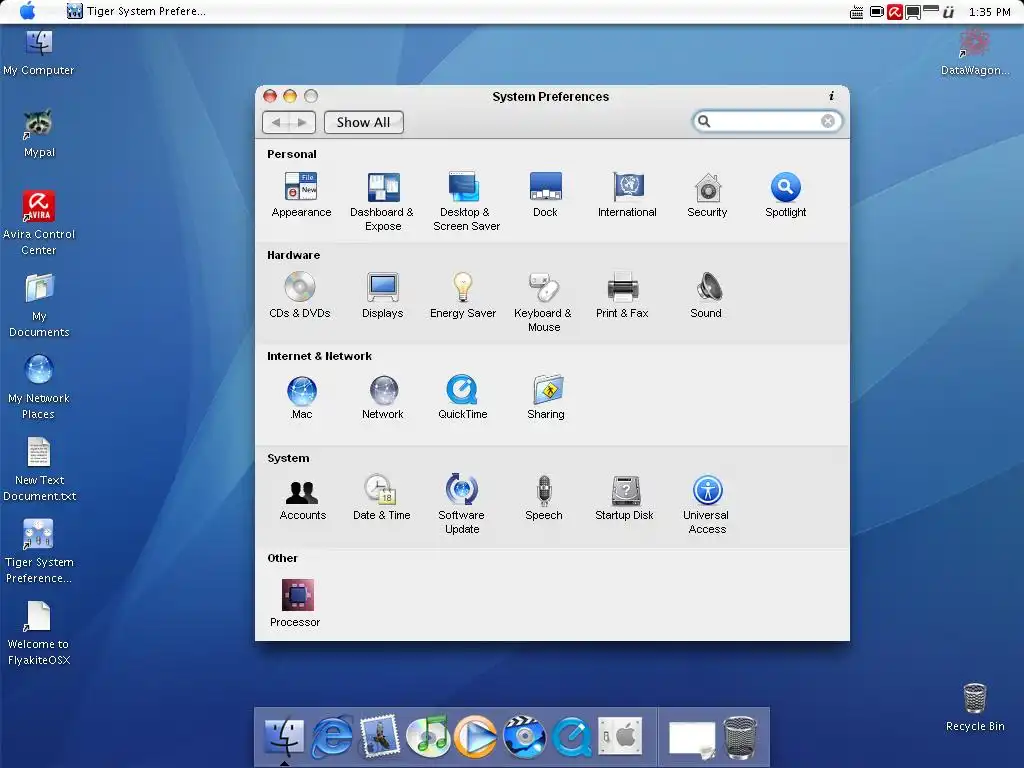Click the white document stack in dock
This screenshot has height=768, width=1024.
(692, 740)
